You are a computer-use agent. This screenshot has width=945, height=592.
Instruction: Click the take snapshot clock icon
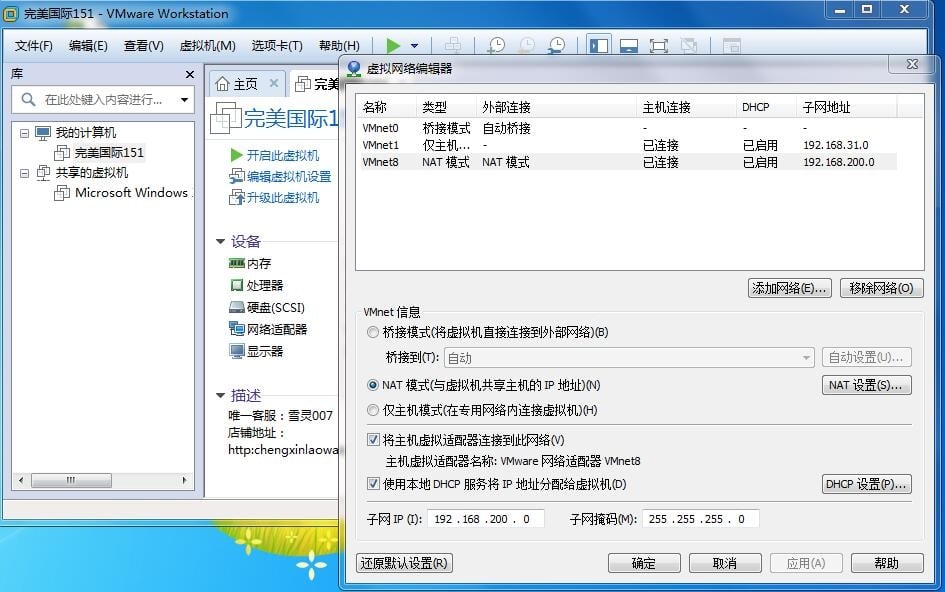tap(496, 45)
